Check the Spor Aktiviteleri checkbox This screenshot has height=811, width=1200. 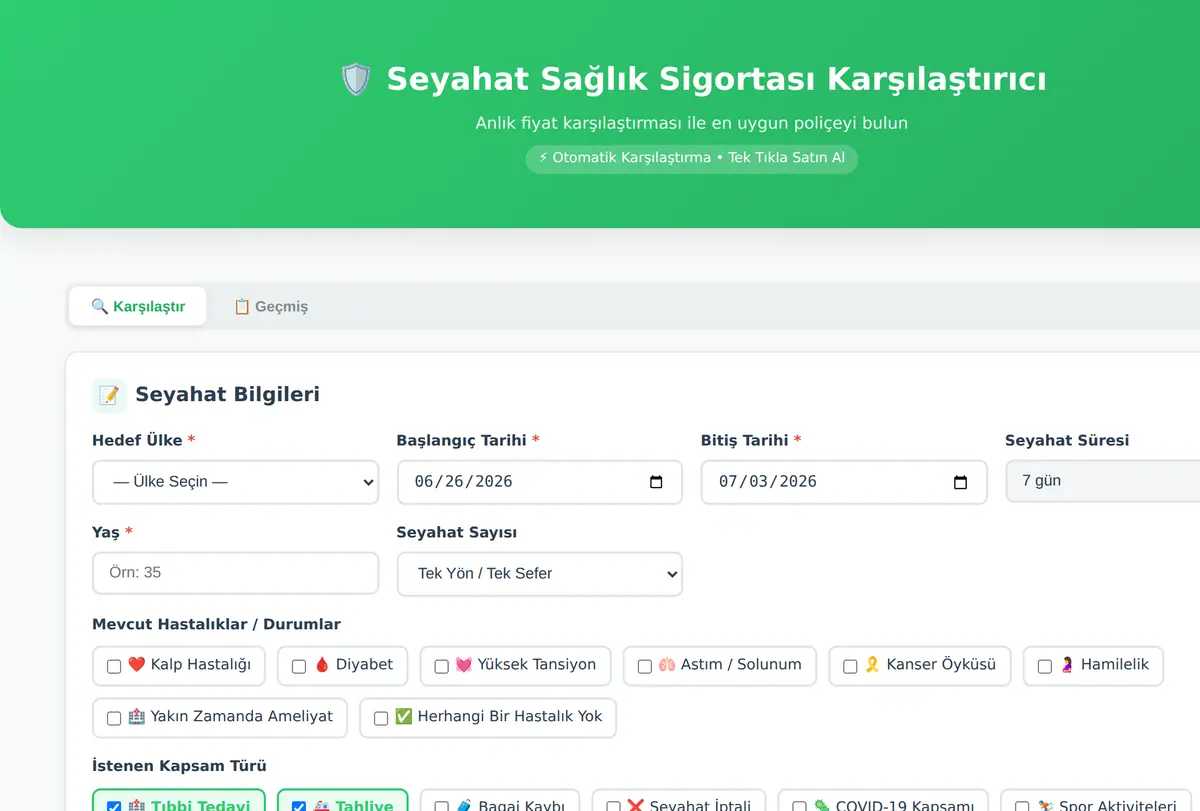(1022, 807)
